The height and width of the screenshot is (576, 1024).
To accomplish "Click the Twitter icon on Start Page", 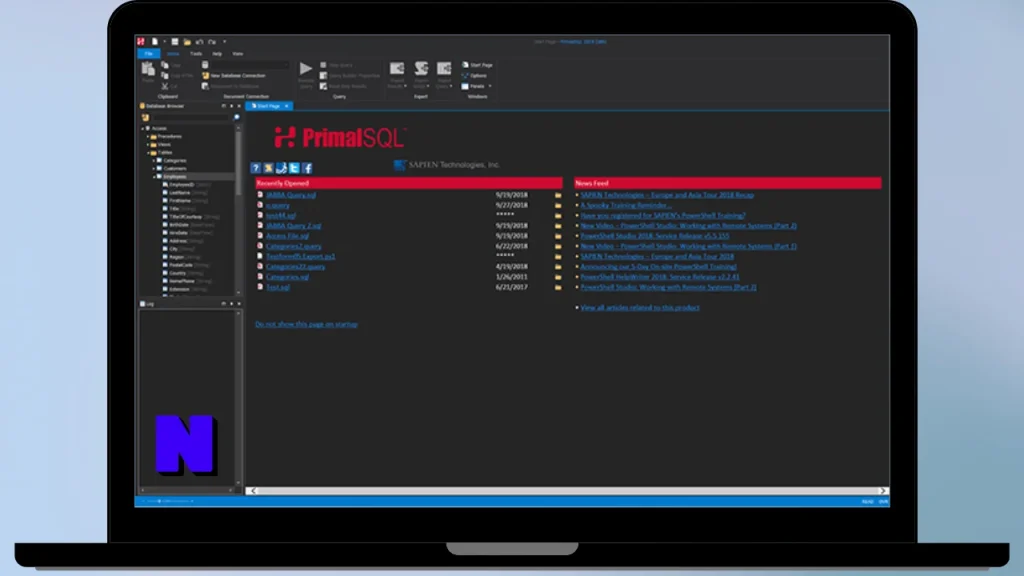I will pyautogui.click(x=295, y=168).
